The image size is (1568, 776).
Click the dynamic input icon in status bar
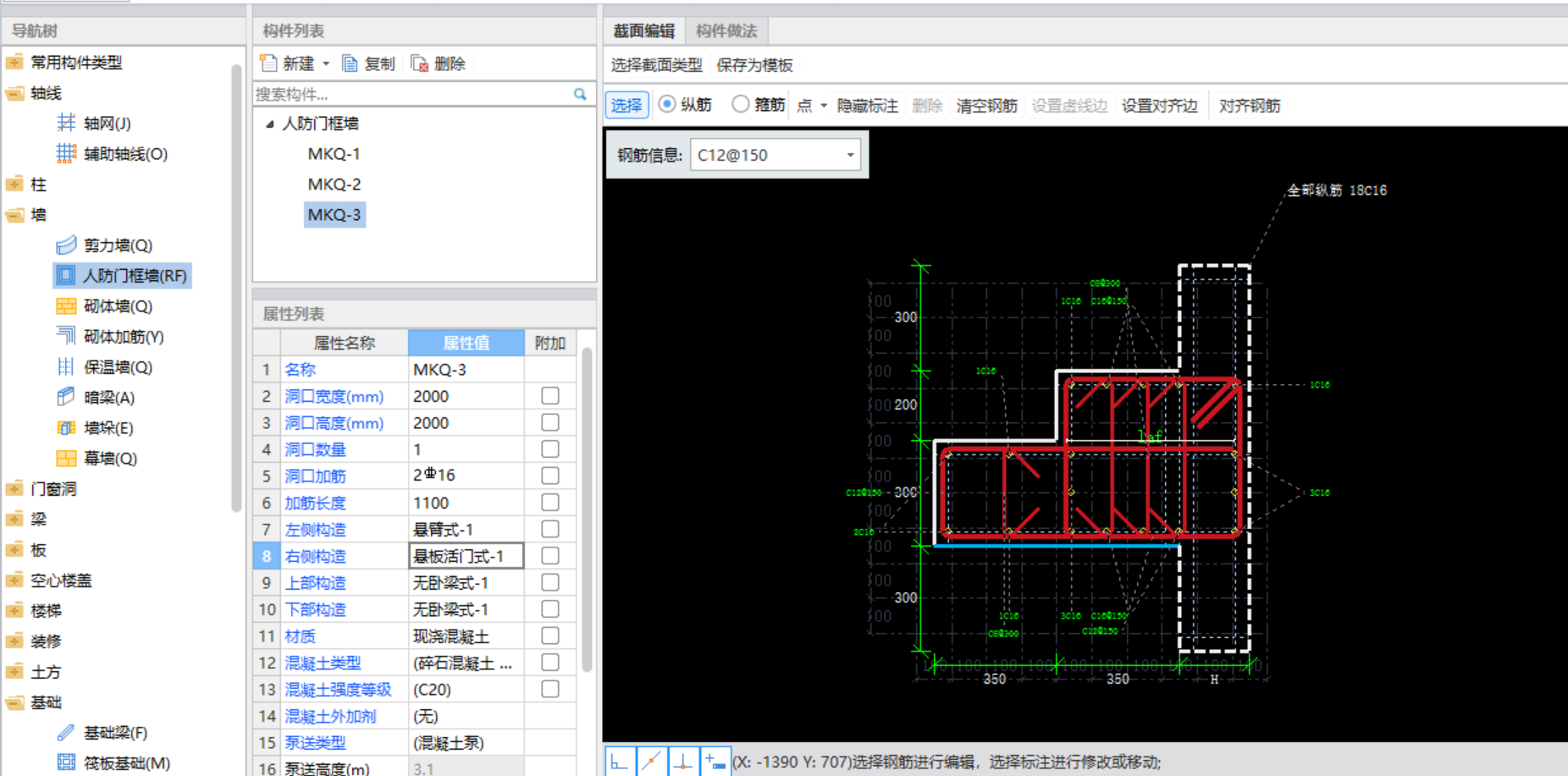pos(715,762)
